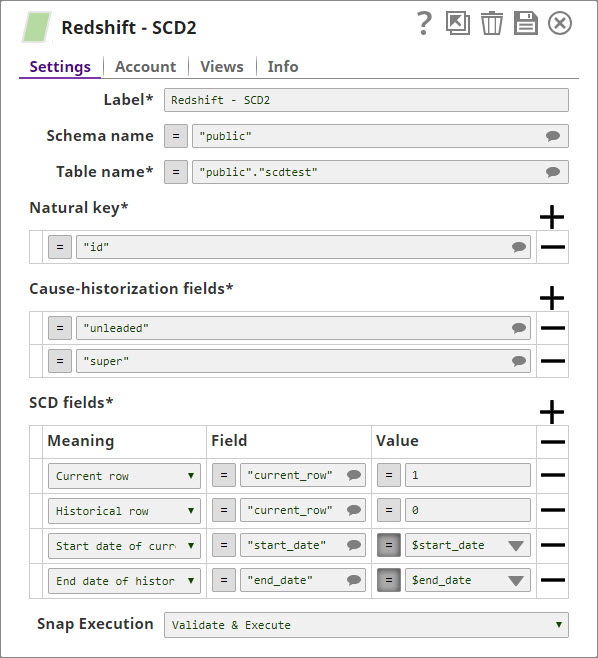This screenshot has width=598, height=658.
Task: Add a Cause-historization field row
Action: coord(552,298)
